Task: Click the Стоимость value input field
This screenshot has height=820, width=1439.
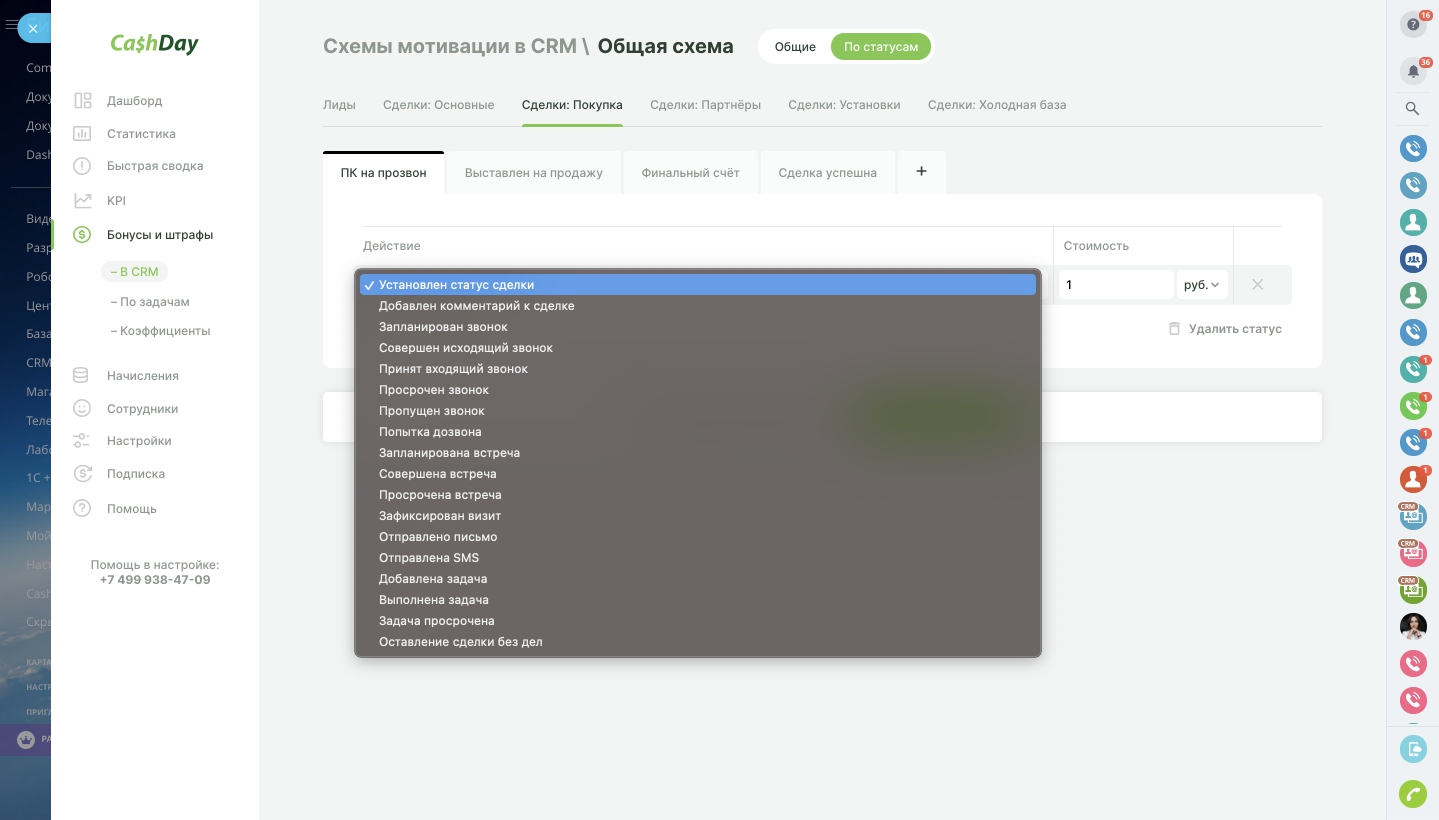Action: (1116, 285)
